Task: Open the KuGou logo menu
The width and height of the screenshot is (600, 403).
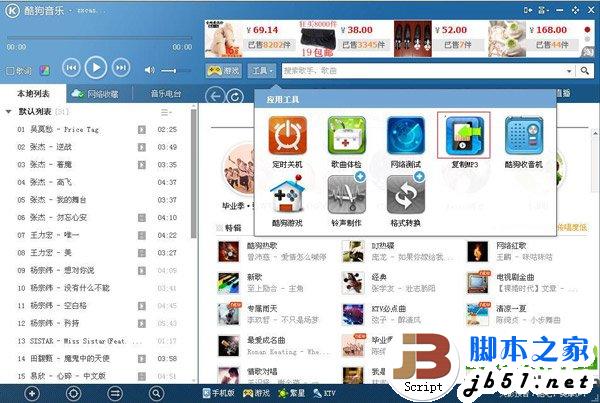Action: click(12, 11)
